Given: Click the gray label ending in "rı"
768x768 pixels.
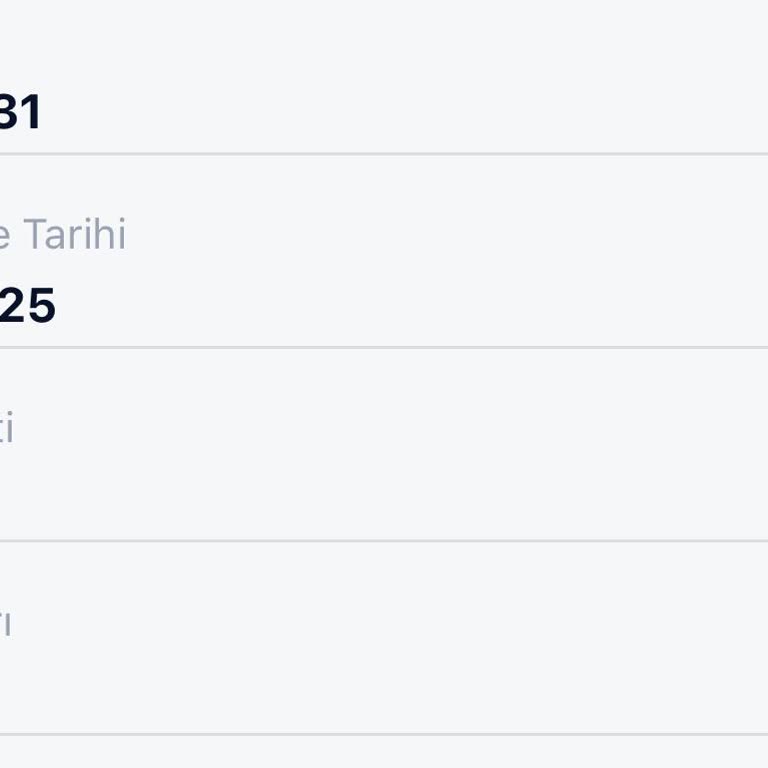Looking at the screenshot, I should point(5,622).
